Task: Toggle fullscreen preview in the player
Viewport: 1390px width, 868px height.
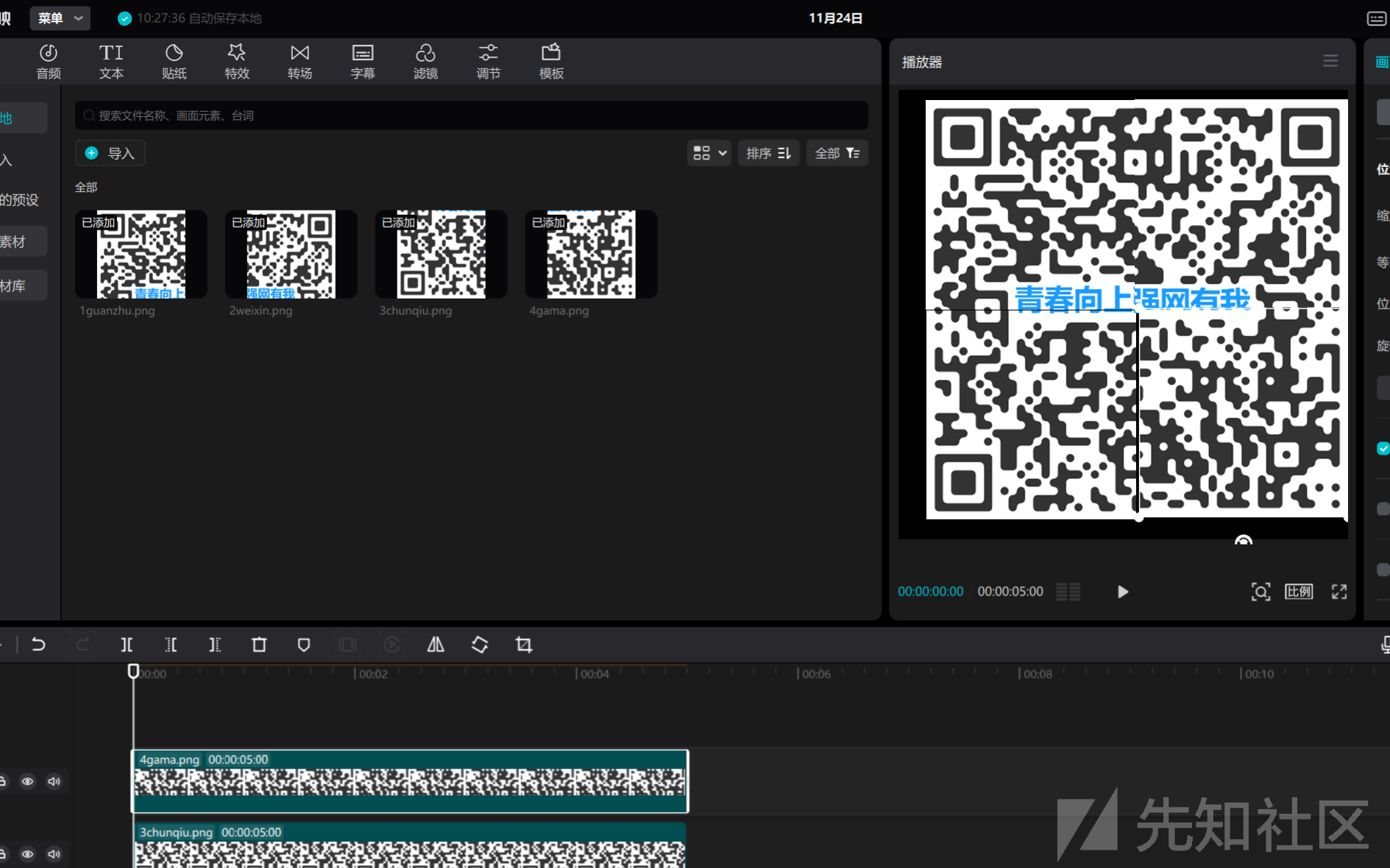Action: point(1339,591)
